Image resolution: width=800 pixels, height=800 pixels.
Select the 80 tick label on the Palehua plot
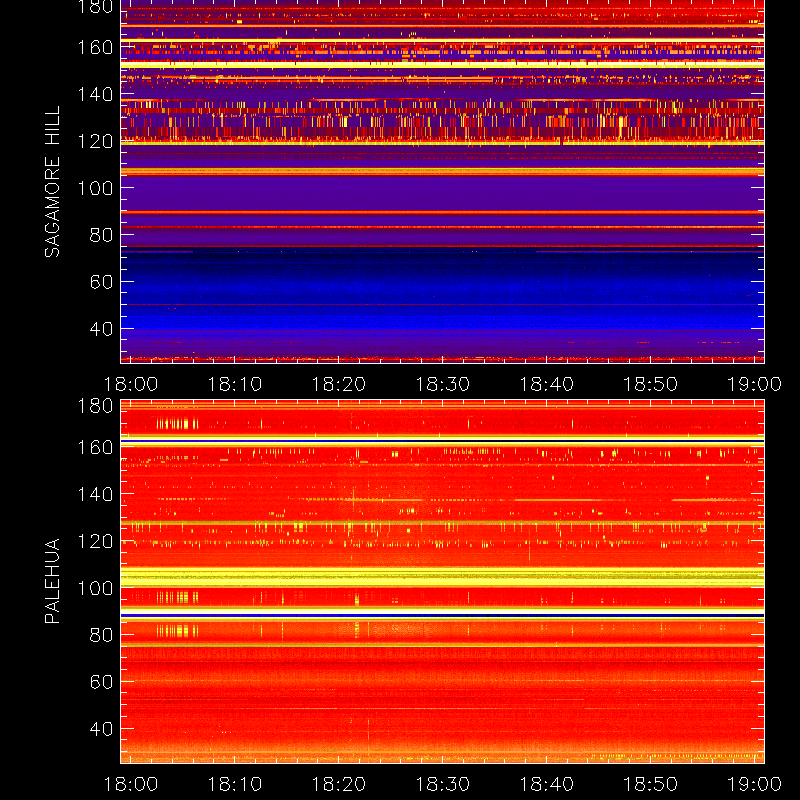101,635
